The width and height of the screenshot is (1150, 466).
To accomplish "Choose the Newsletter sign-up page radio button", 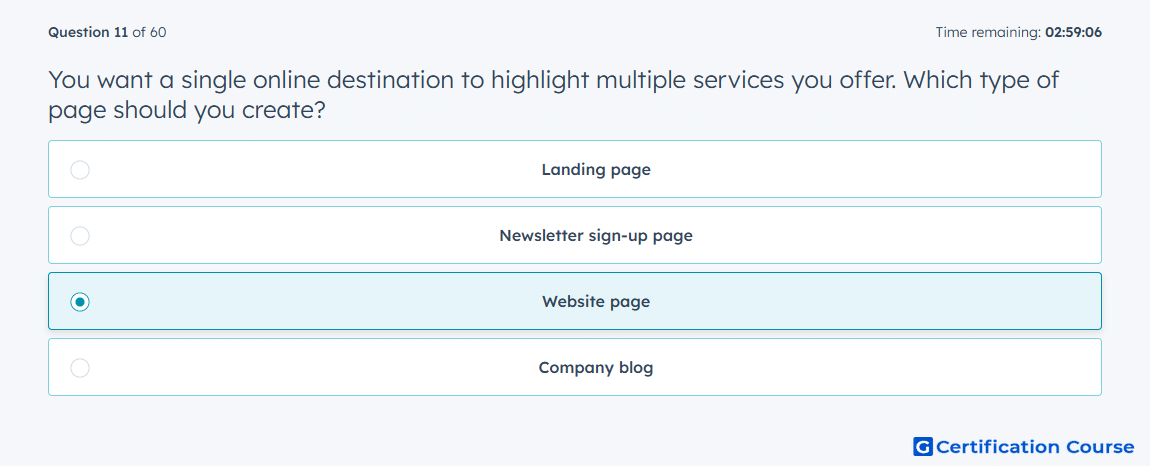I will tap(80, 236).
